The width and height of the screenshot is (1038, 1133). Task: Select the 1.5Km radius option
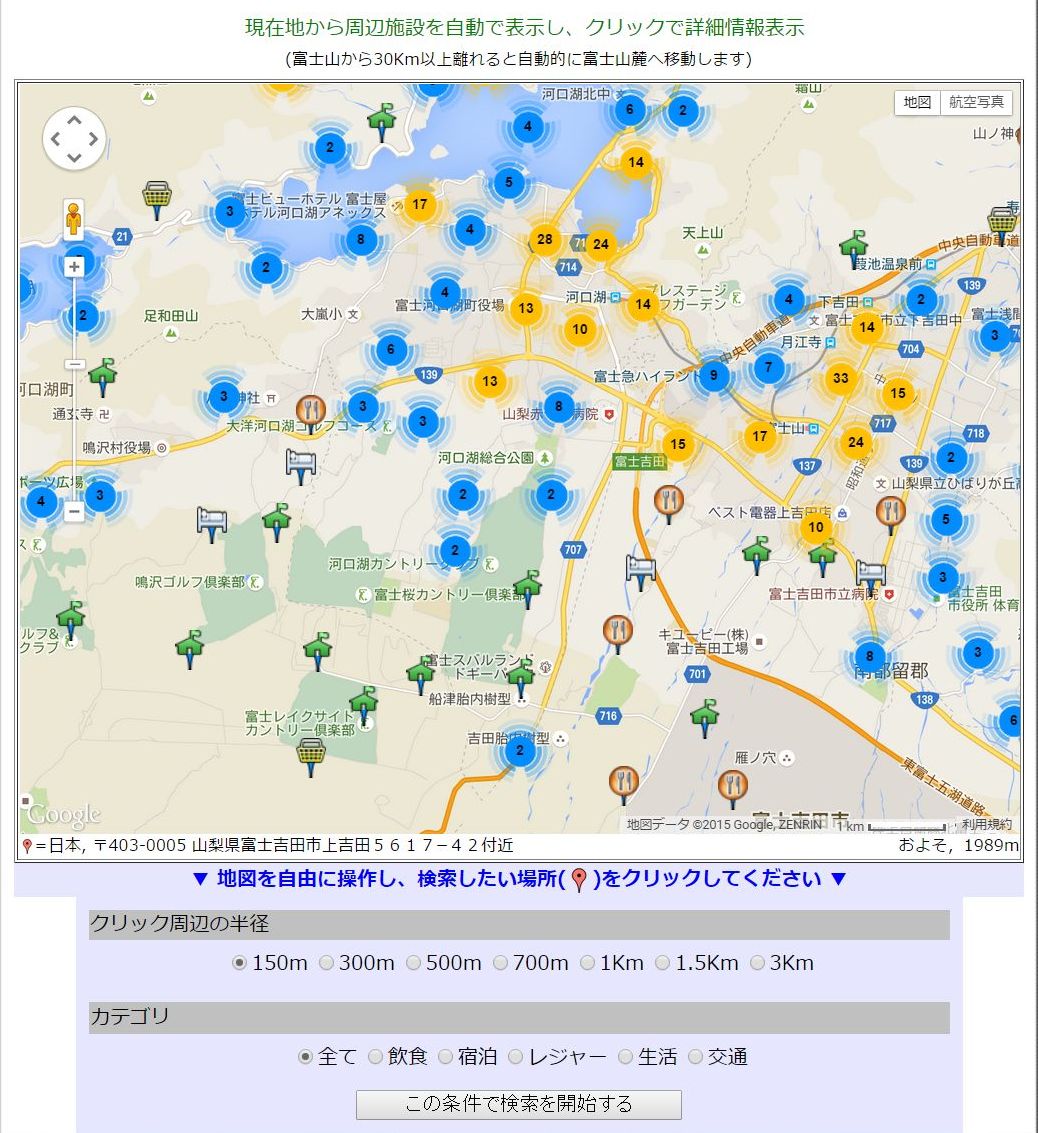663,963
